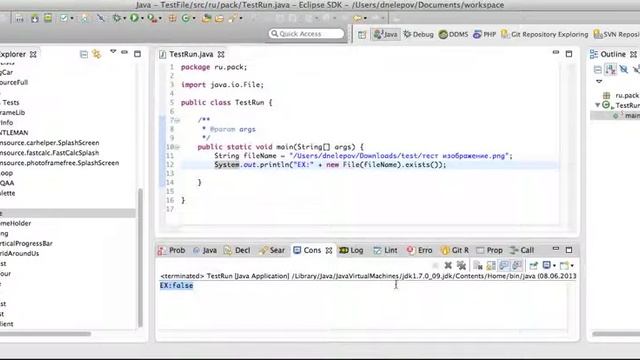Click the Search flashlight toolbar icon
The height and width of the screenshot is (360, 640).
[233, 18]
